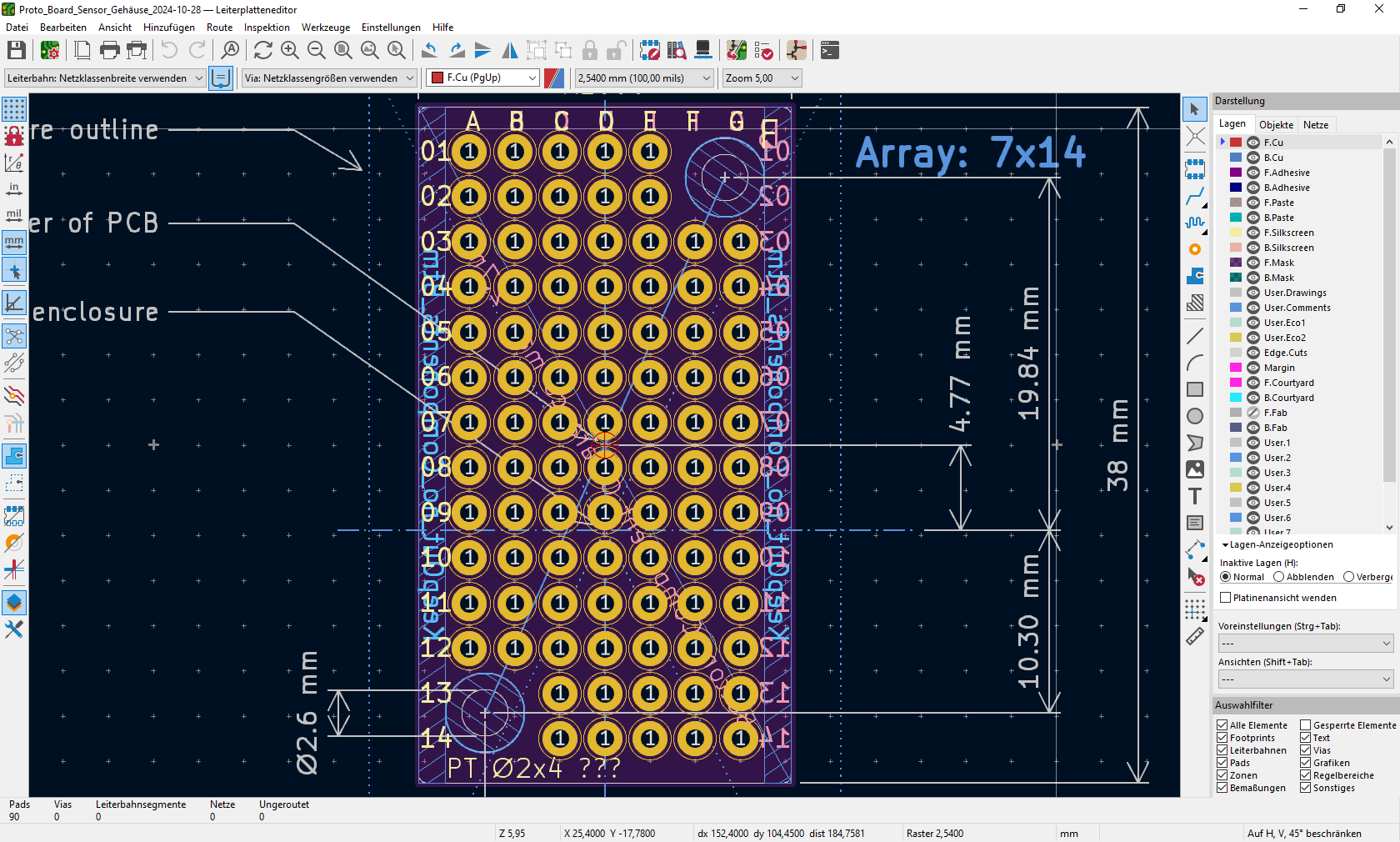The height and width of the screenshot is (842, 1400).
Task: Select the Abblenden radio option
Action: [x=1278, y=577]
